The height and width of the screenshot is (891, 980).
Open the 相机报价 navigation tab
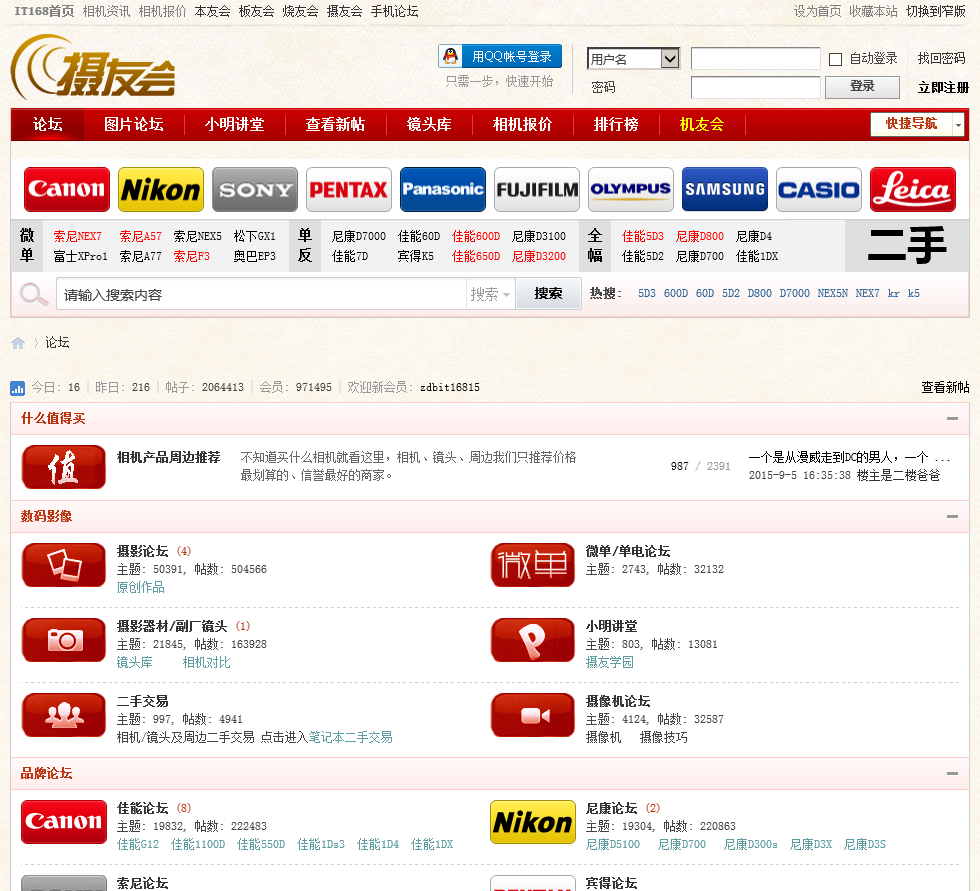pos(522,124)
